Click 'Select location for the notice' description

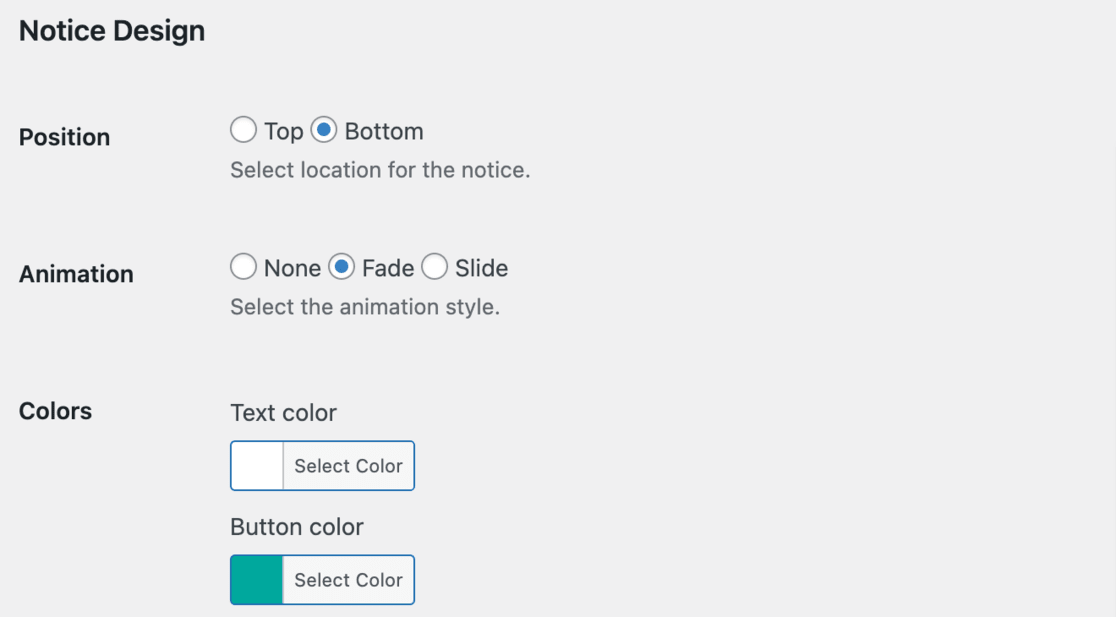[x=380, y=170]
